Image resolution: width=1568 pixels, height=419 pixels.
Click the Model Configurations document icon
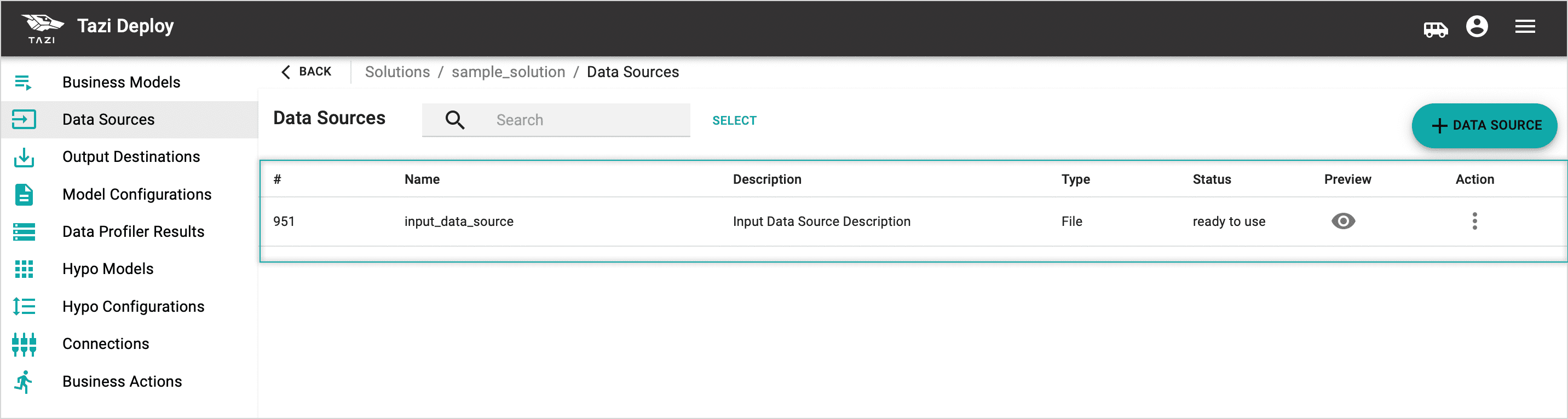(24, 195)
